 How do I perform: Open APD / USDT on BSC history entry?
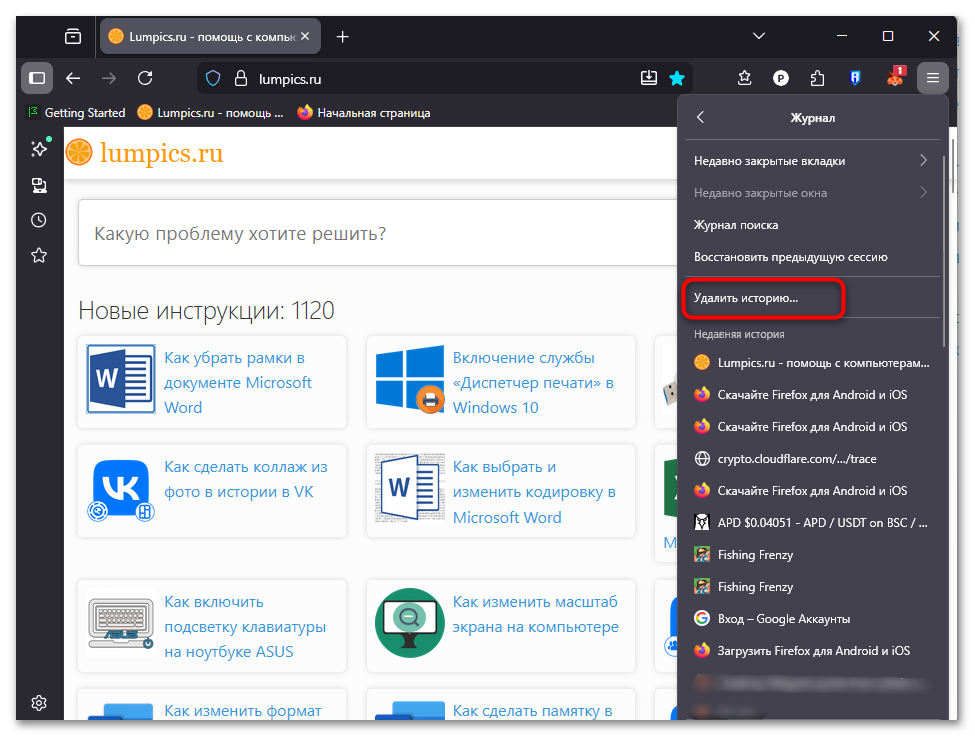(812, 523)
